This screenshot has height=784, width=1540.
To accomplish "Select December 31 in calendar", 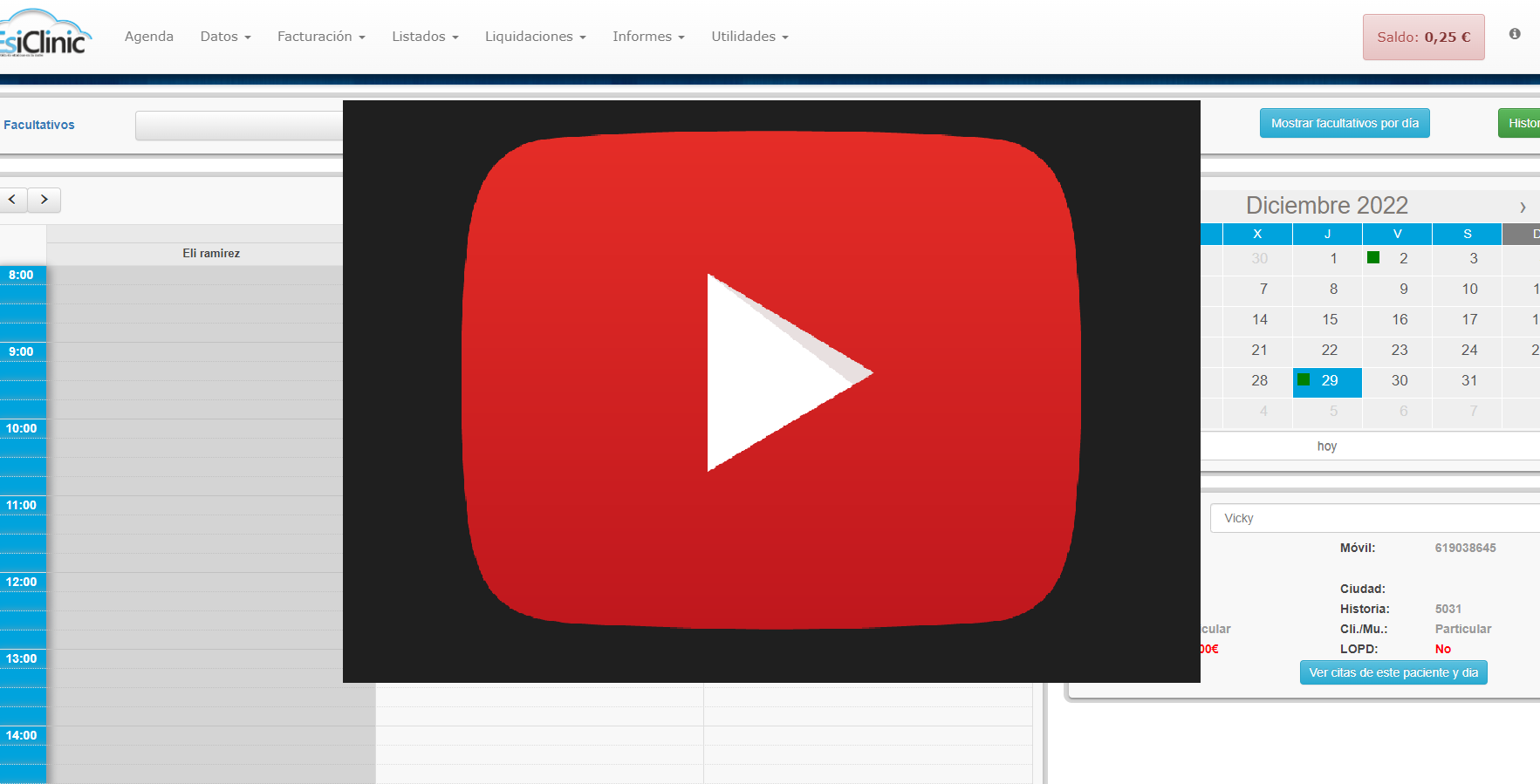I will click(1467, 381).
